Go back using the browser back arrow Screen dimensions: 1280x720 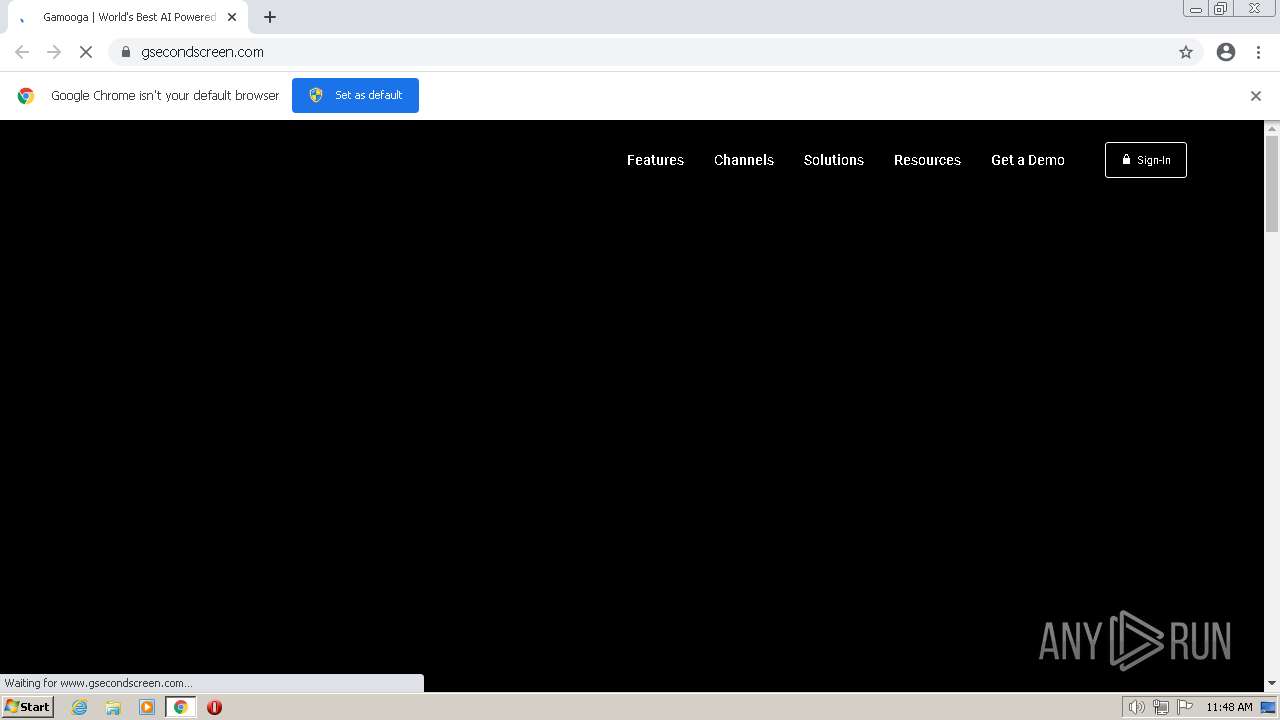click(x=22, y=52)
